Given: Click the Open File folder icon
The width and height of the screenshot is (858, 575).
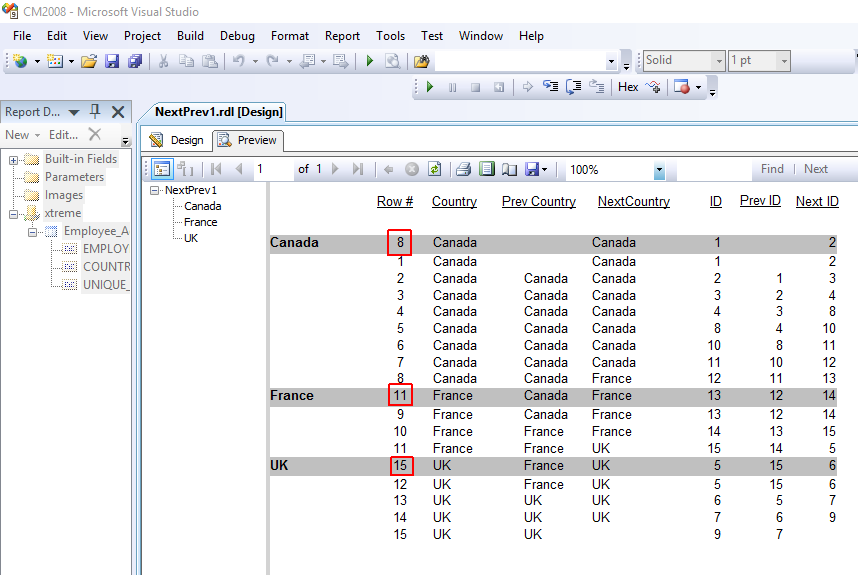Looking at the screenshot, I should click(x=89, y=61).
